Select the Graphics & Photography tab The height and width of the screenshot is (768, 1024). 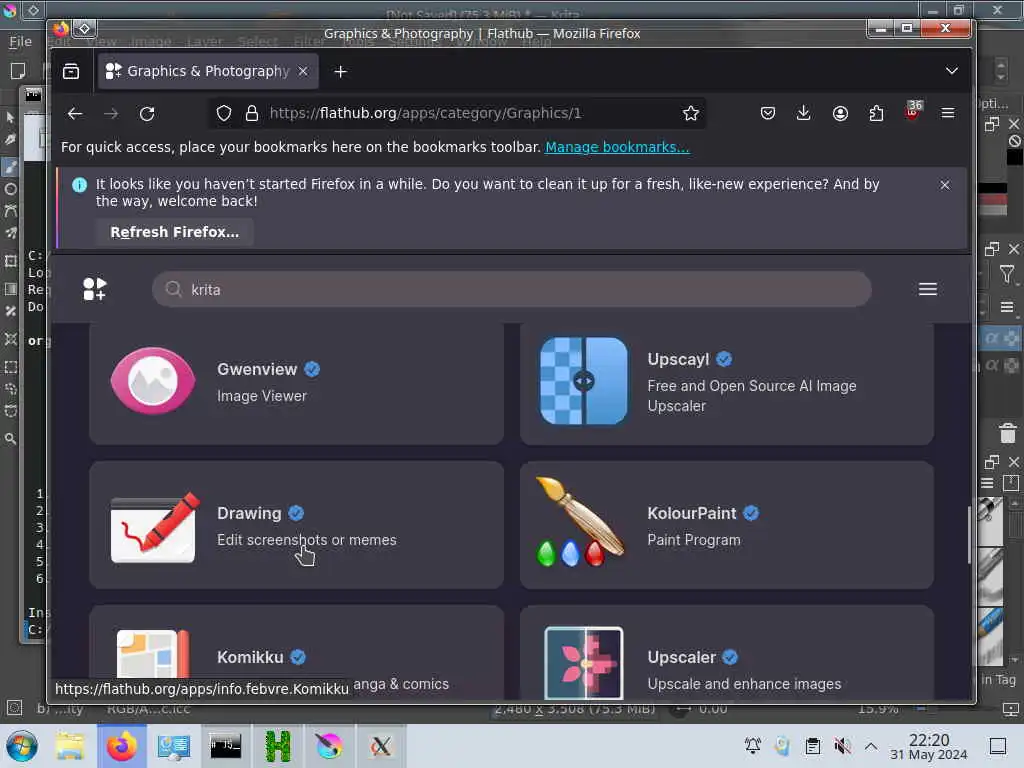tap(208, 71)
